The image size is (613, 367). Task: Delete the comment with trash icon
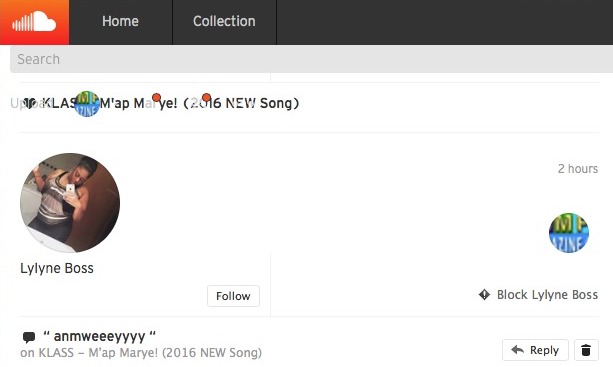coord(586,350)
